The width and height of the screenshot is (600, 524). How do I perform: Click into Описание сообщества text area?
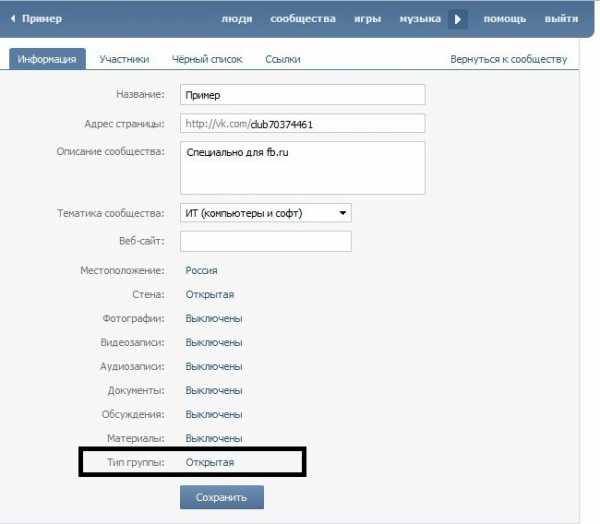pyautogui.click(x=302, y=167)
